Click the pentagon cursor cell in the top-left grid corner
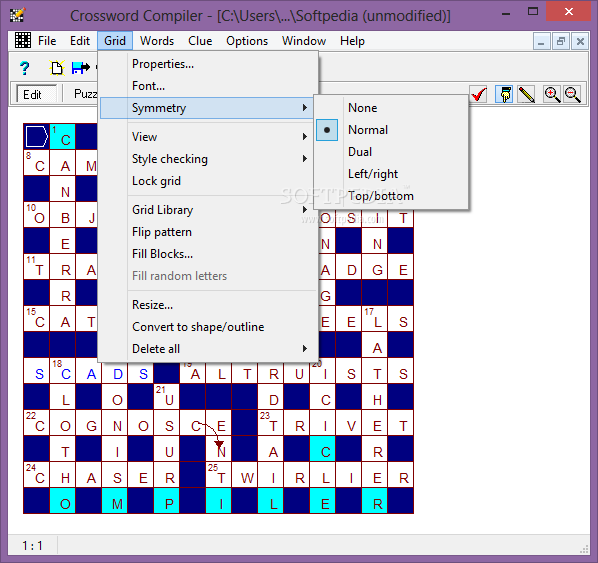The width and height of the screenshot is (598, 563). click(x=37, y=137)
